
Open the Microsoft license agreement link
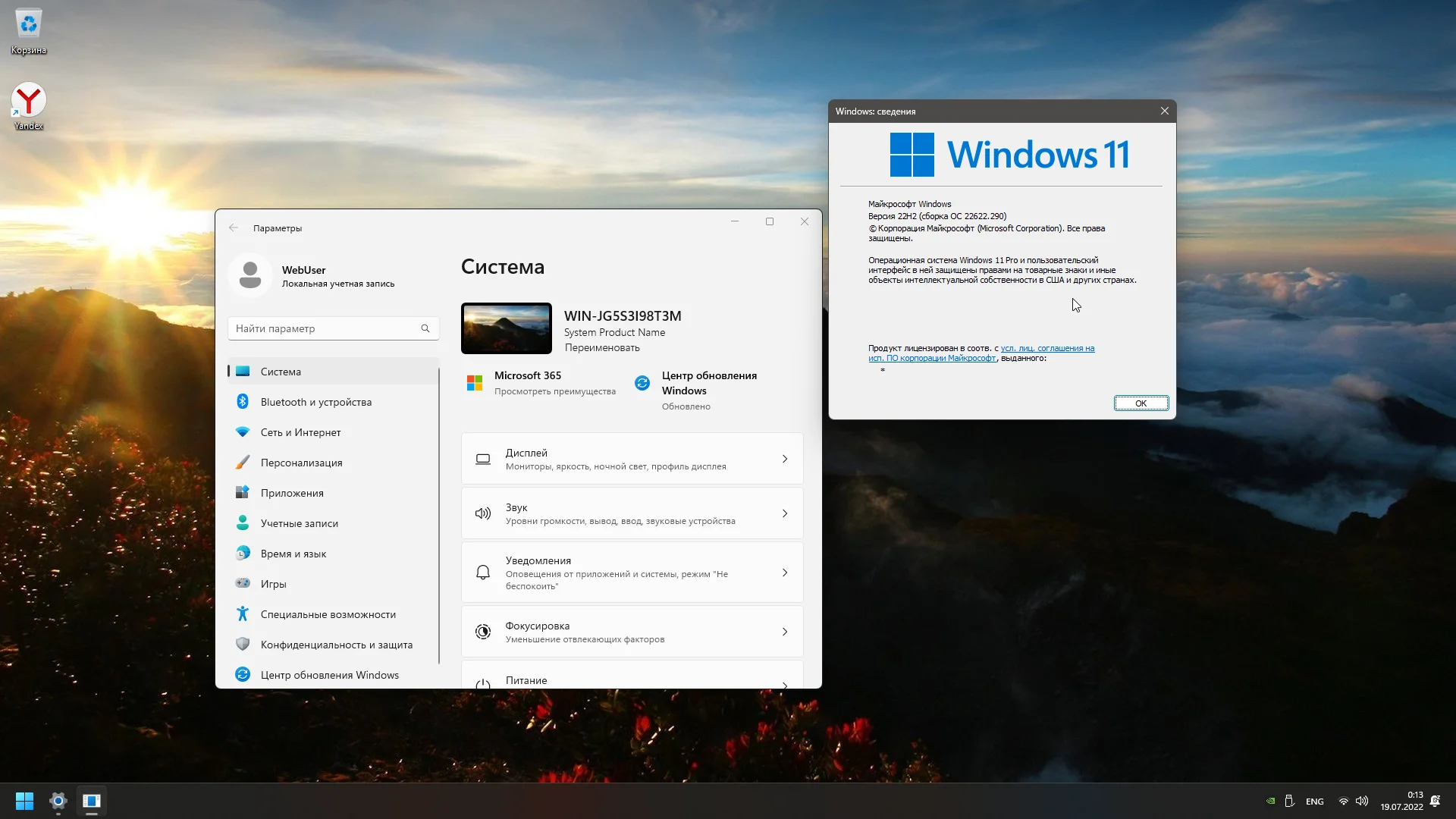(1046, 349)
